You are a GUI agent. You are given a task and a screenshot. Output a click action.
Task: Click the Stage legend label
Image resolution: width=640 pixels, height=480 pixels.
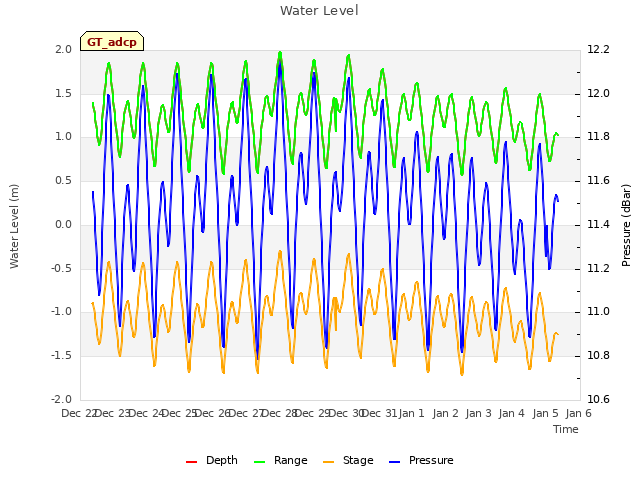coord(358,460)
